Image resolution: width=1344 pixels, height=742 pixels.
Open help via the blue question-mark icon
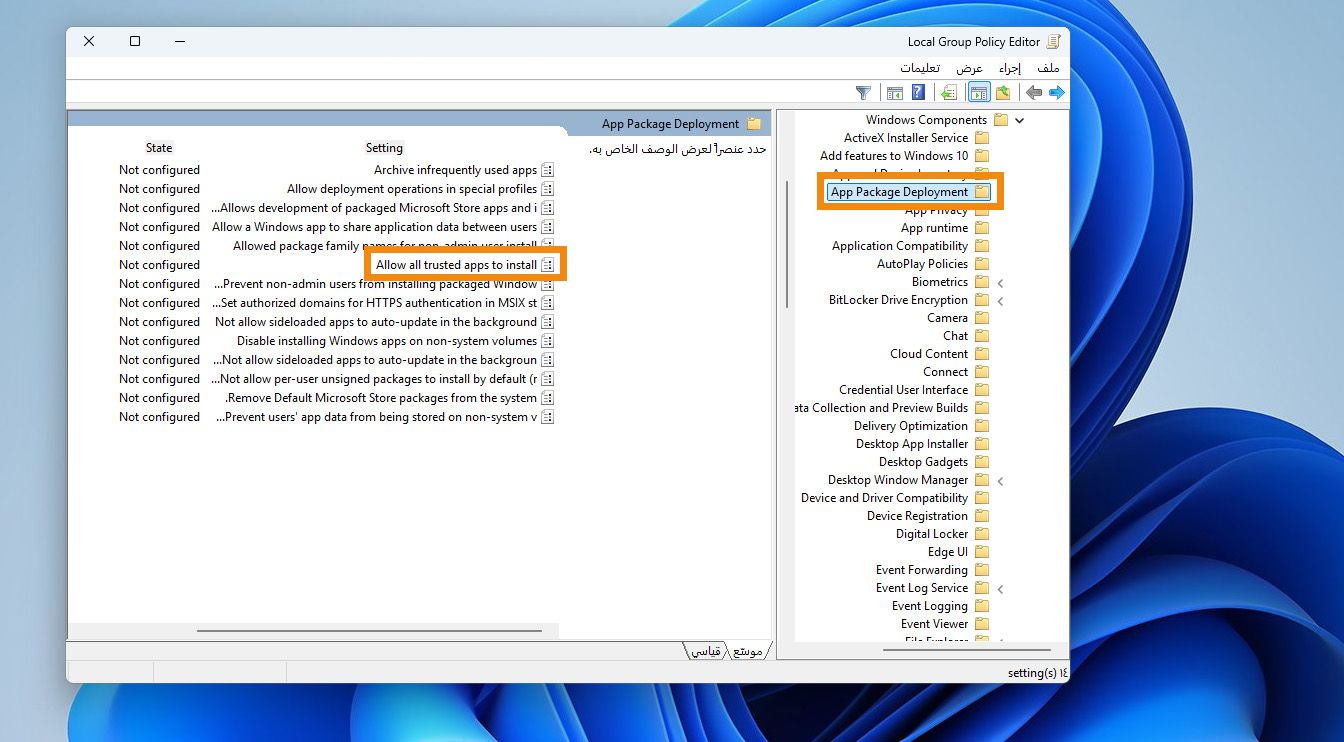coord(918,93)
